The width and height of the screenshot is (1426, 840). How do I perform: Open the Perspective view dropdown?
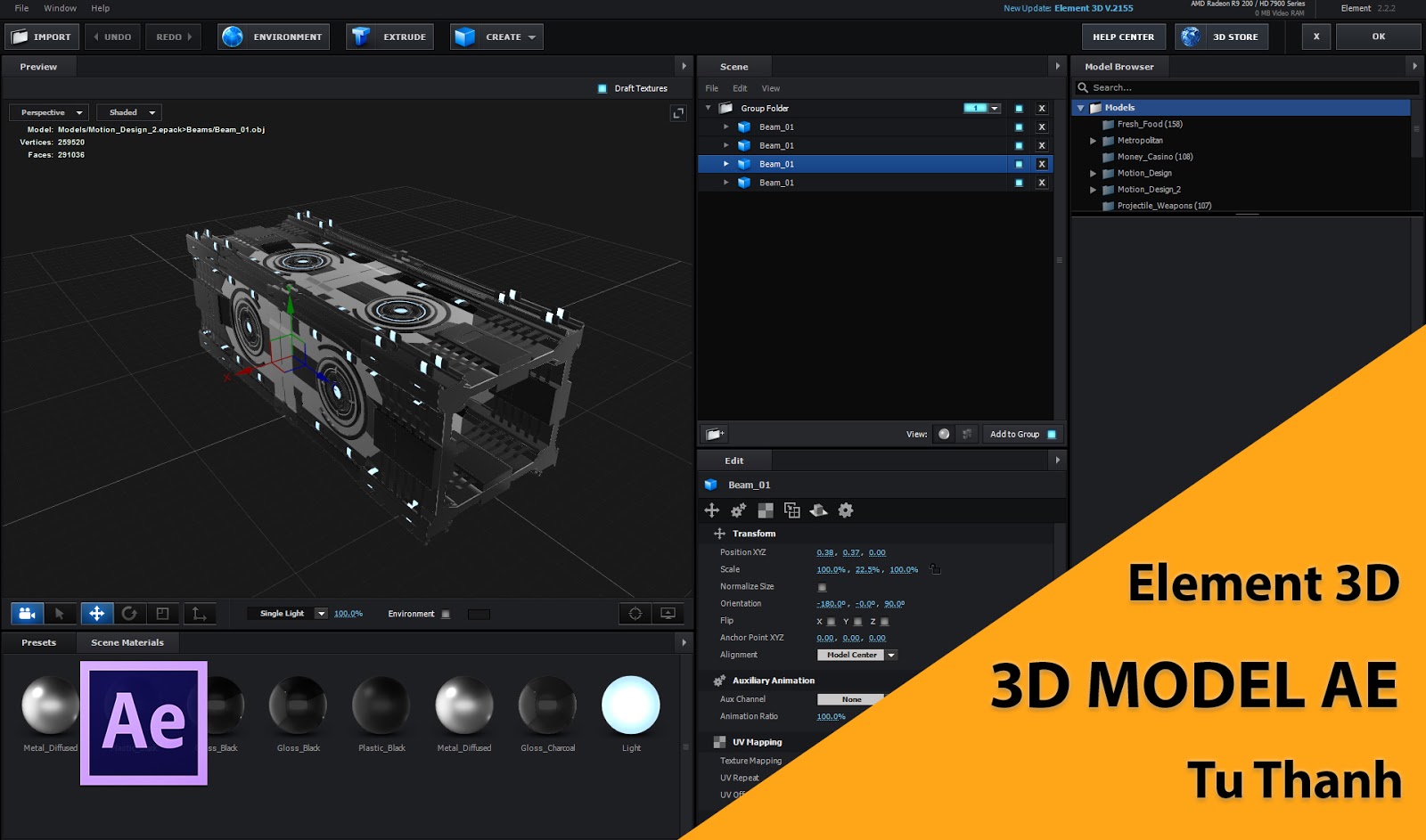click(x=49, y=112)
